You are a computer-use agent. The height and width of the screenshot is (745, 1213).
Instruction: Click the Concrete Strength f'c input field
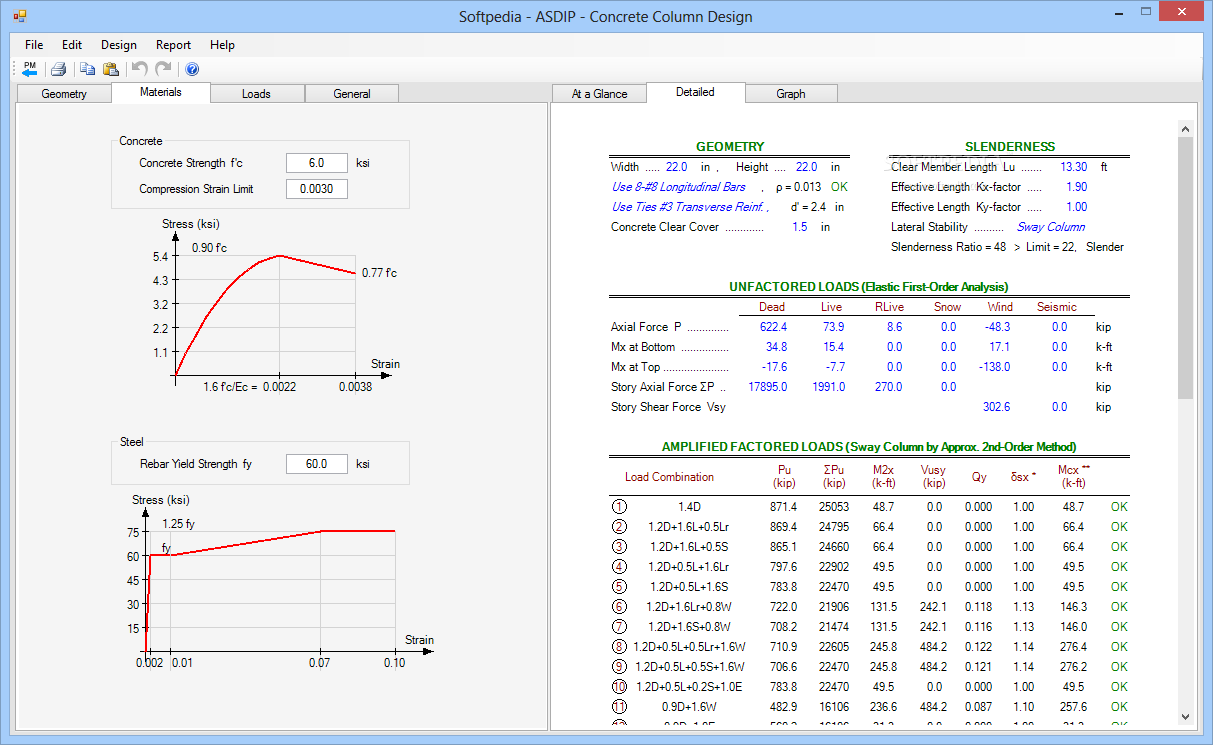coord(317,163)
